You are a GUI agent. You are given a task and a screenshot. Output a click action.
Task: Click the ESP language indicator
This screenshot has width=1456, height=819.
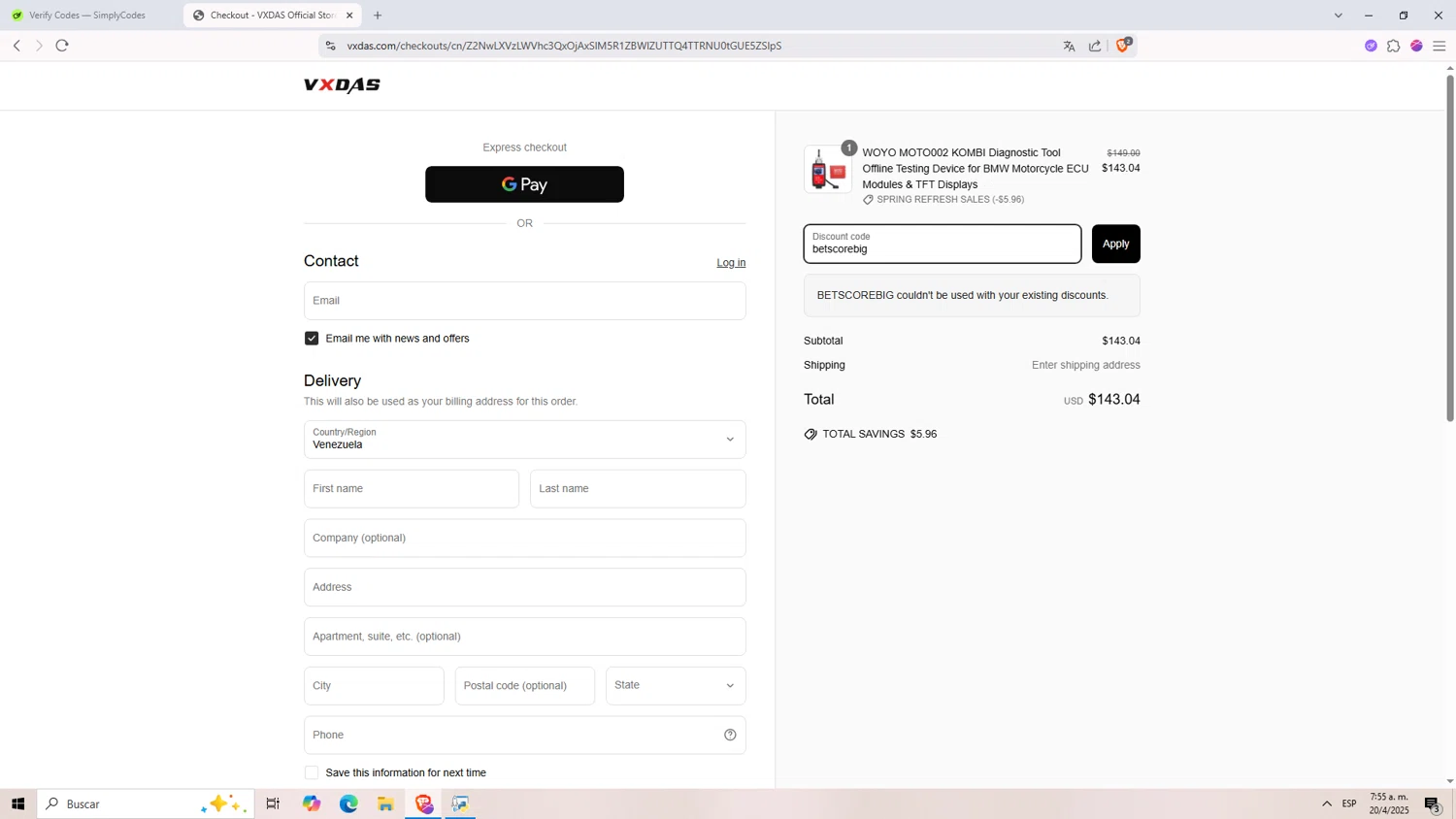[x=1349, y=803]
